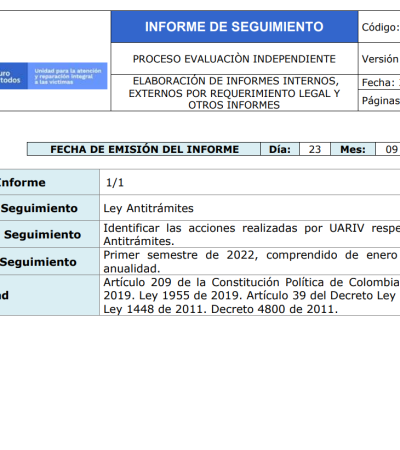Click the Primer semestre de 2022 cell
The image size is (400, 450).
[x=250, y=261]
